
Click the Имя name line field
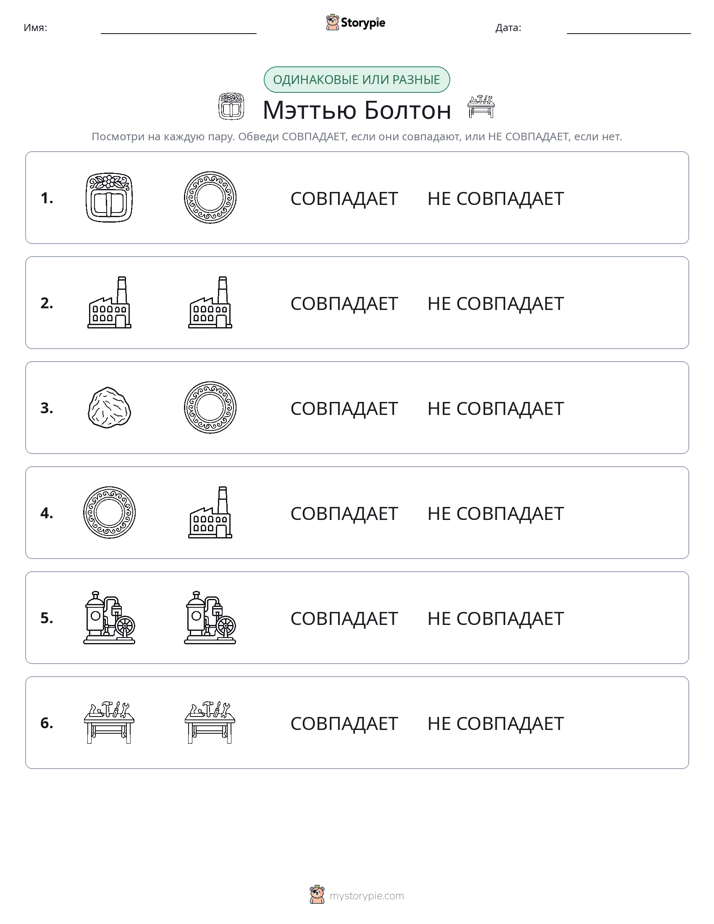click(x=178, y=28)
